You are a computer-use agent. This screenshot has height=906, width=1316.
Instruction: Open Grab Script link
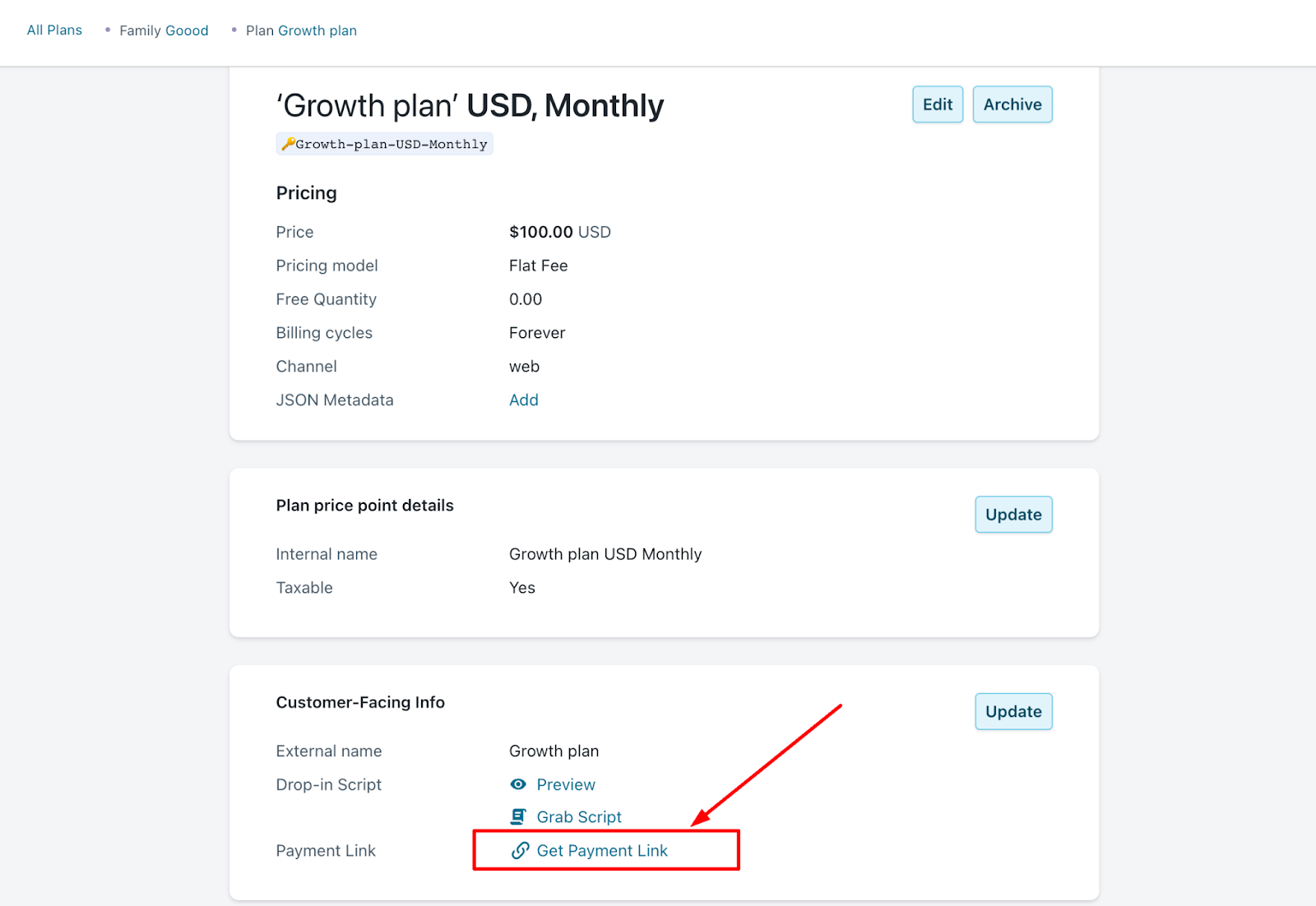click(579, 817)
